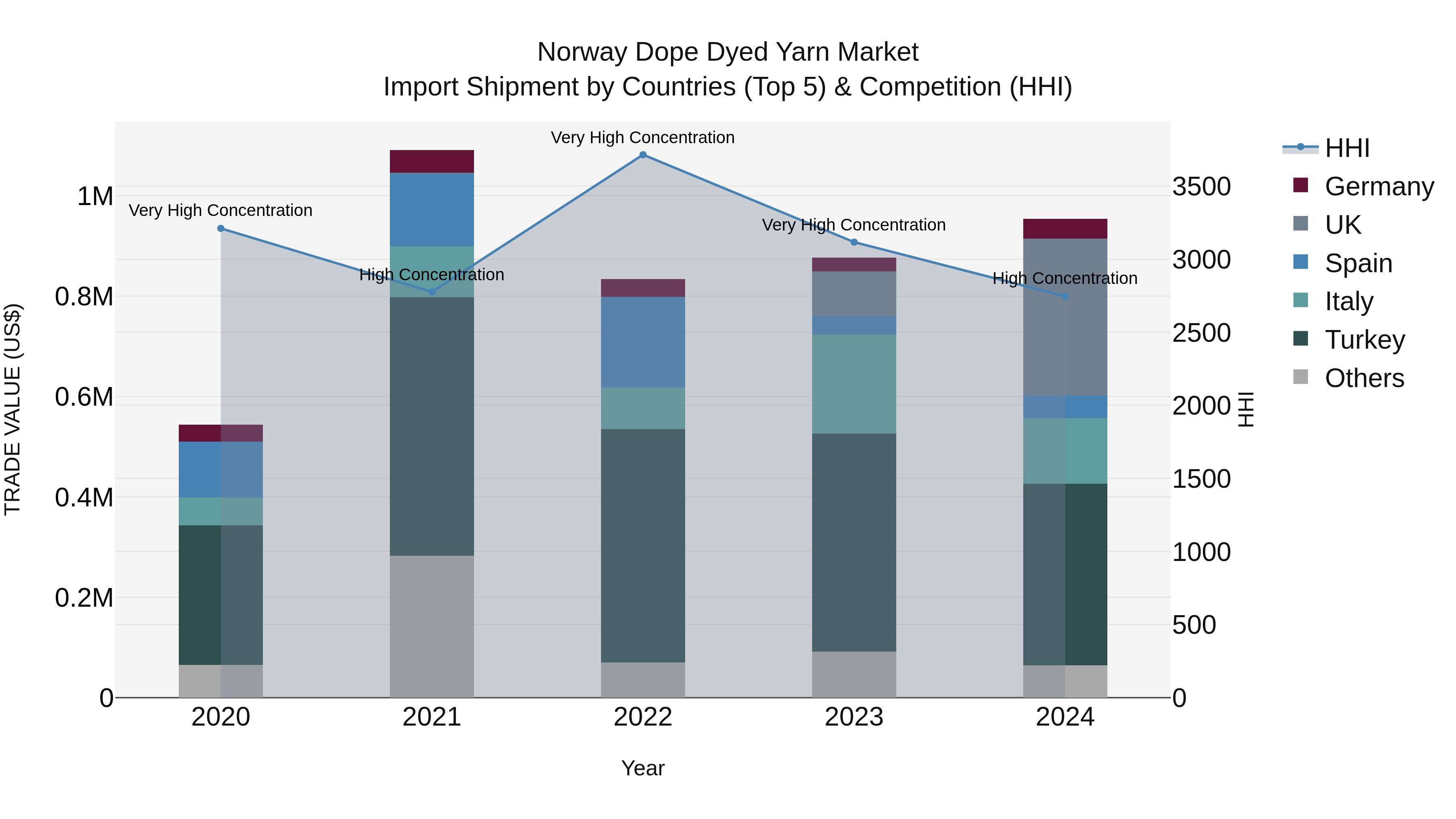Click the Spain segment of the 2020 bar

[221, 469]
